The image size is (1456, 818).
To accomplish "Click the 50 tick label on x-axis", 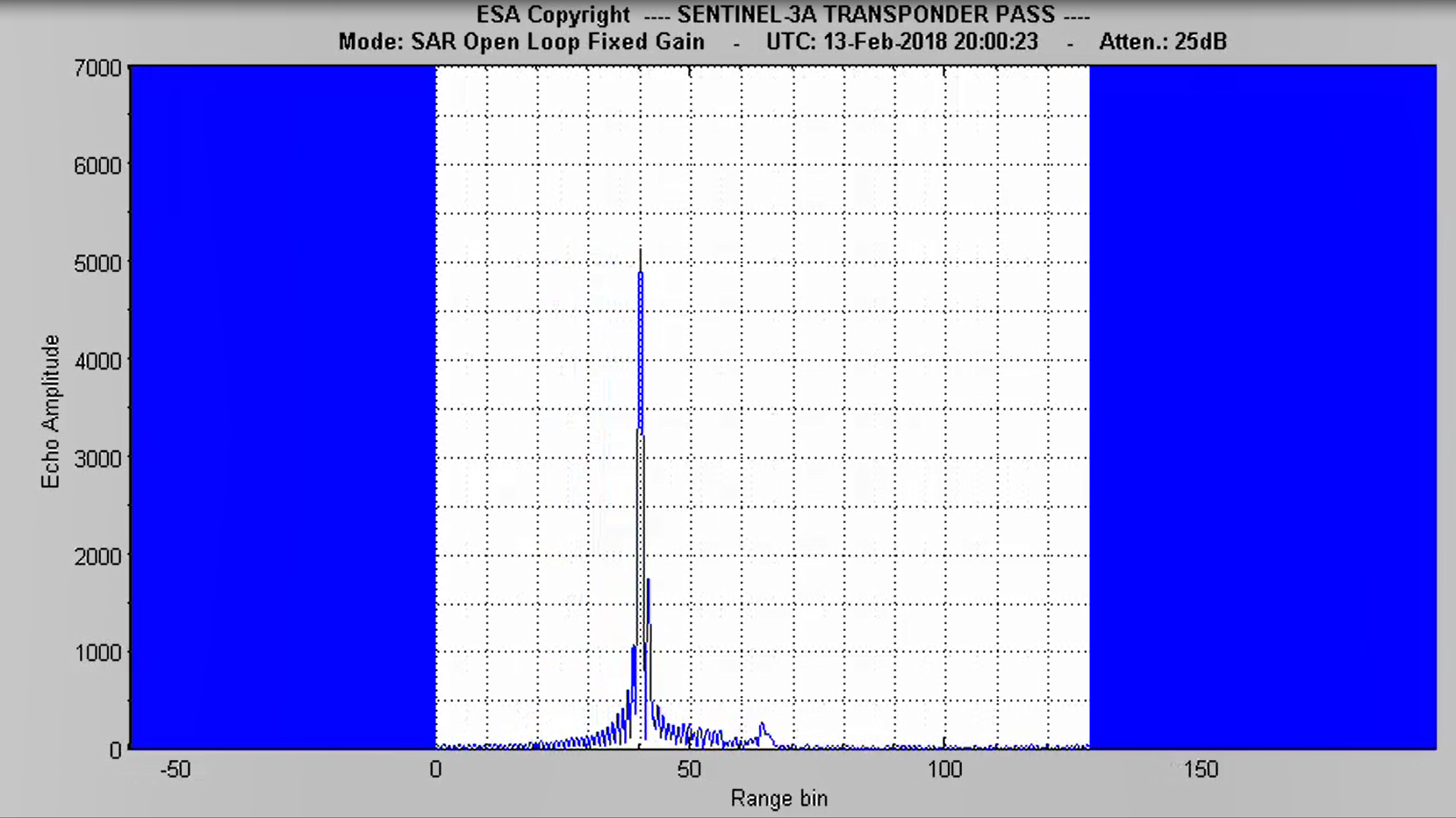I will [x=689, y=770].
